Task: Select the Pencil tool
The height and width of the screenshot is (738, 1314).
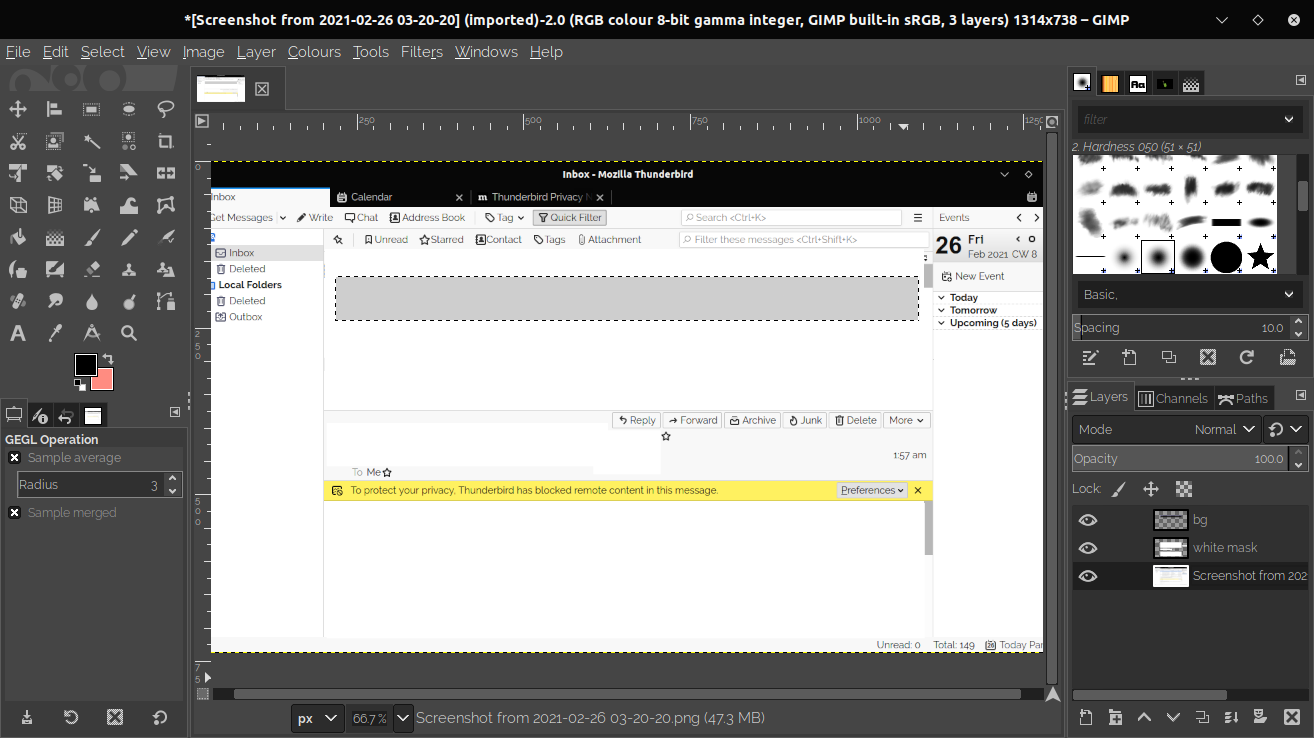Action: click(129, 237)
